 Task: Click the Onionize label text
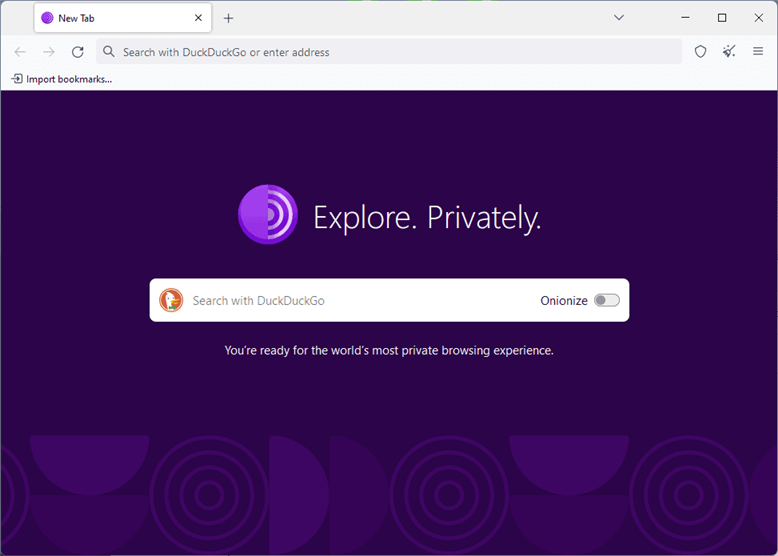click(x=564, y=301)
